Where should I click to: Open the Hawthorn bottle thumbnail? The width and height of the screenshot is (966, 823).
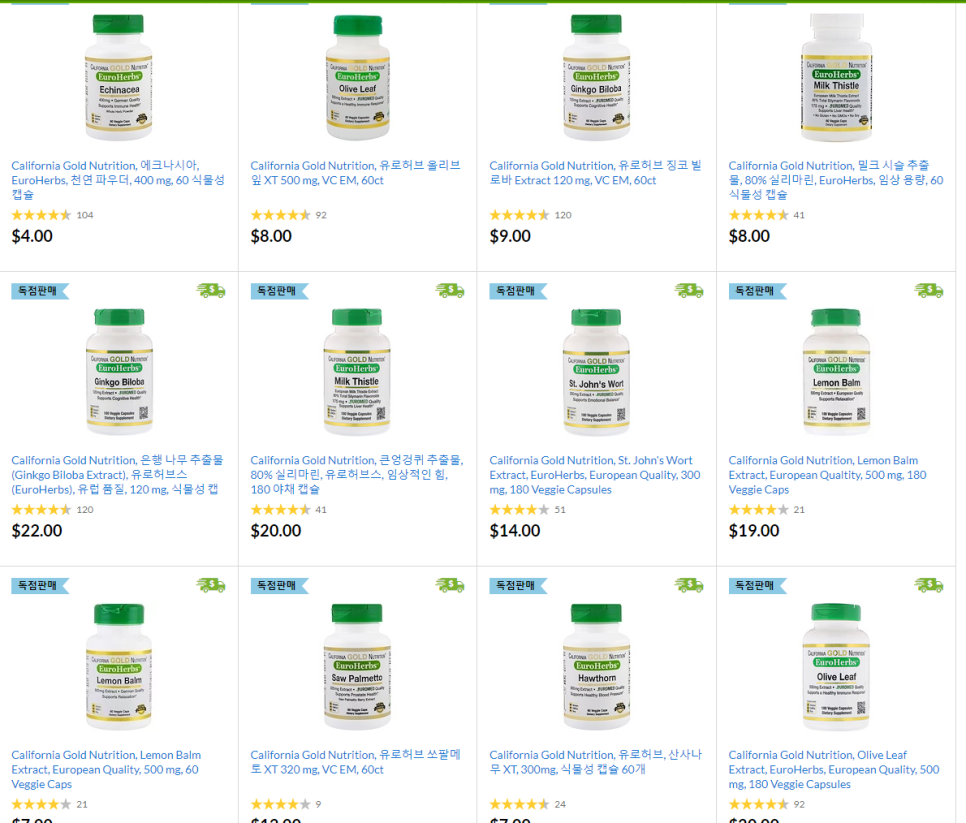coord(596,667)
